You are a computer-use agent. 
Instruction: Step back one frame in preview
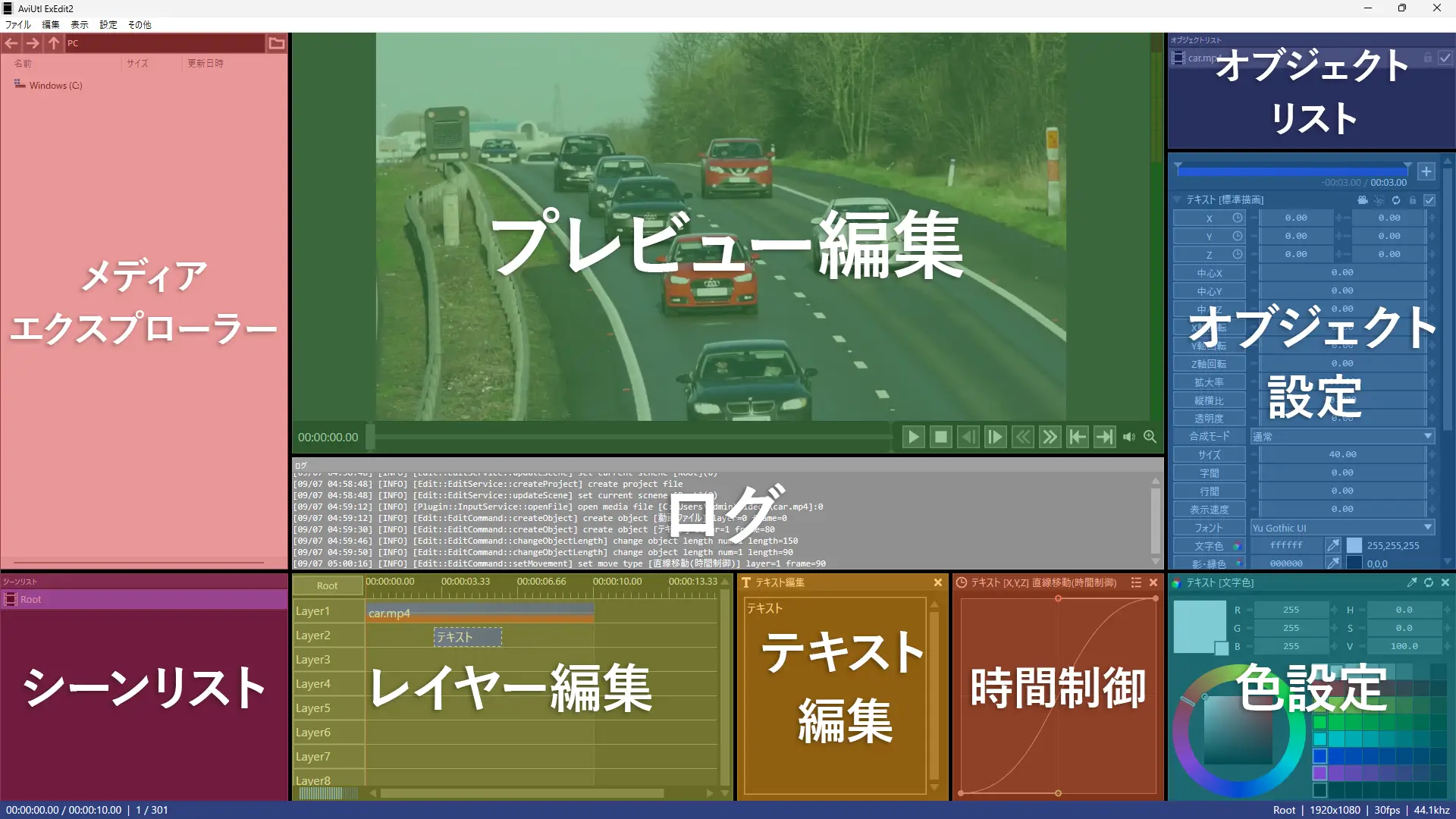point(968,437)
